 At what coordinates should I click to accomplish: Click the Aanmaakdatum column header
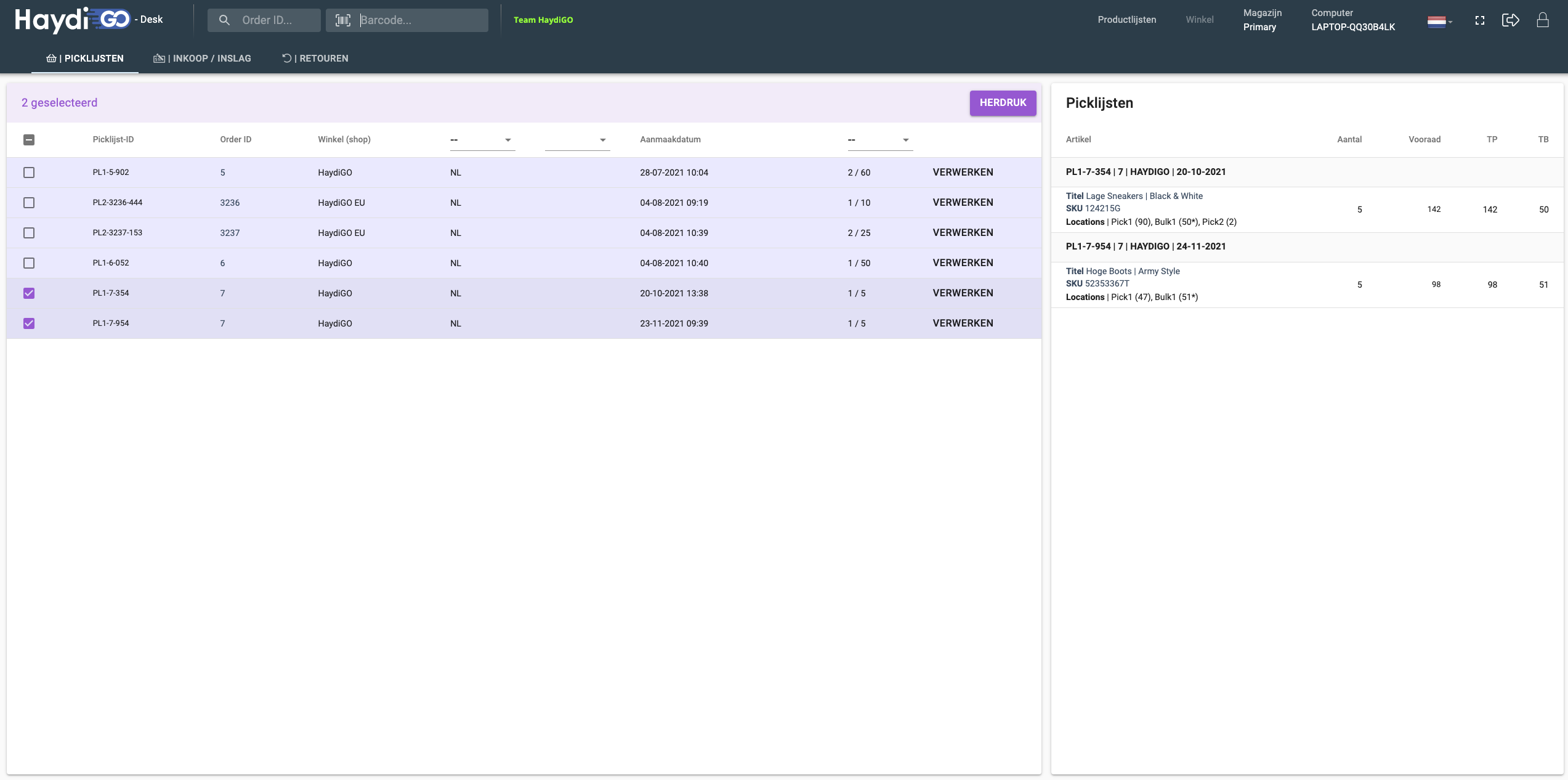point(670,140)
